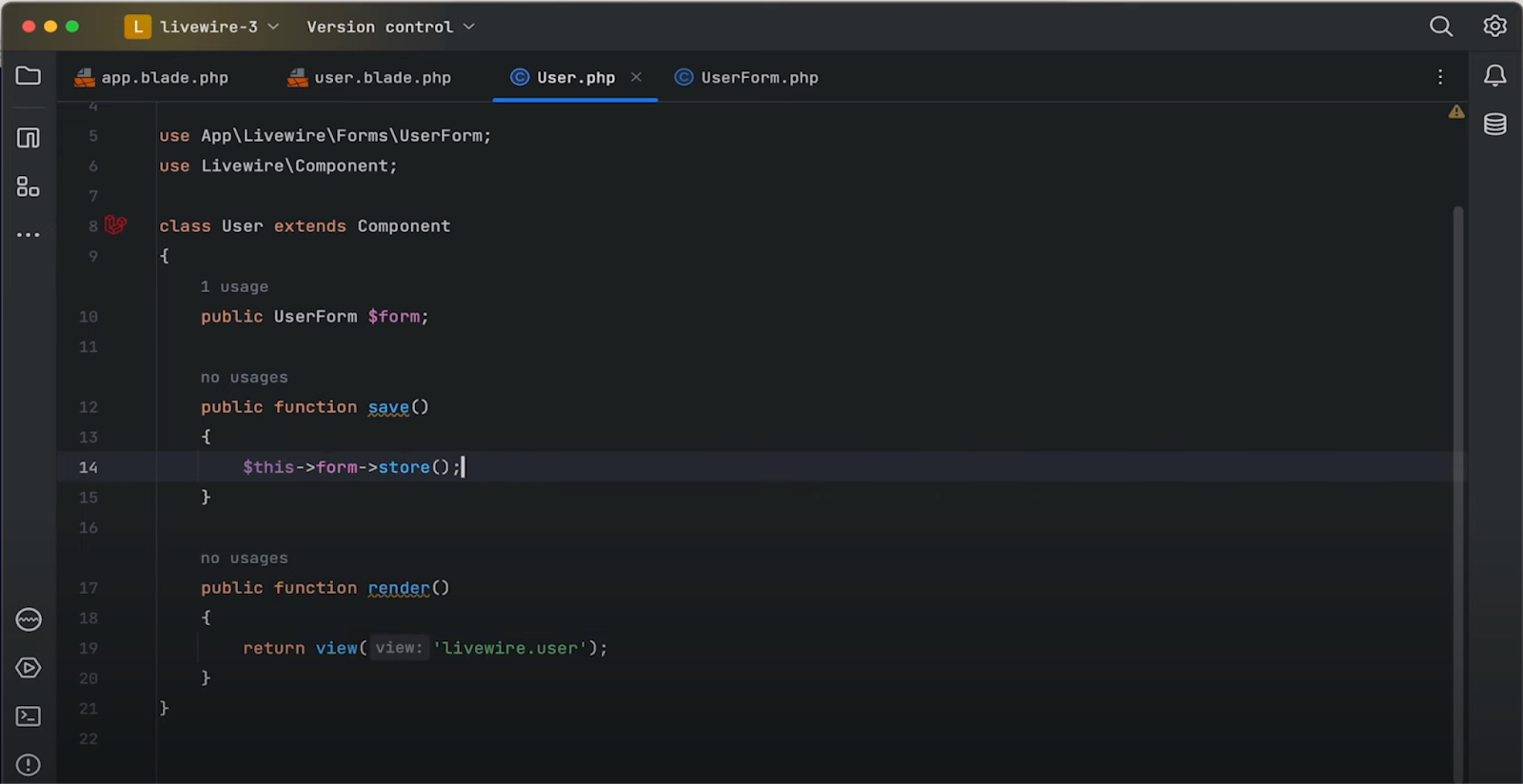Viewport: 1523px width, 784px height.
Task: Open the Project folder tool window
Action: (29, 76)
